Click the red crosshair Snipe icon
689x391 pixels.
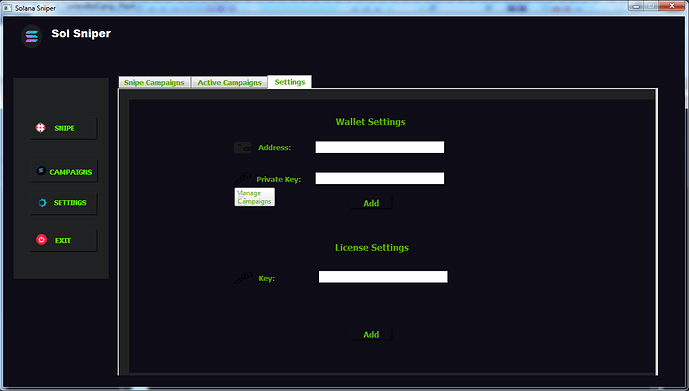click(x=40, y=128)
